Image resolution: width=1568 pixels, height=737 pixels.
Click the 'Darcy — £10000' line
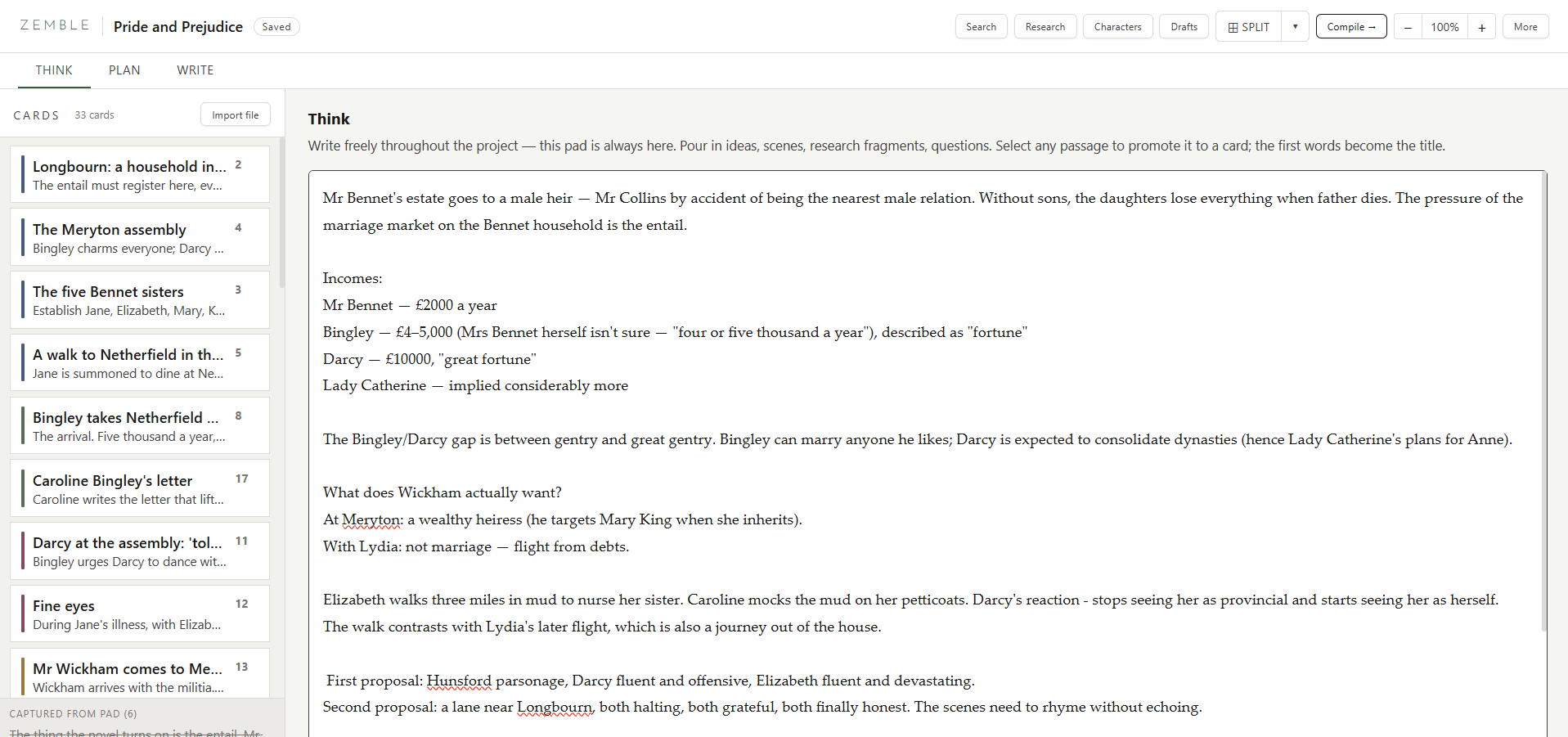[x=429, y=359]
